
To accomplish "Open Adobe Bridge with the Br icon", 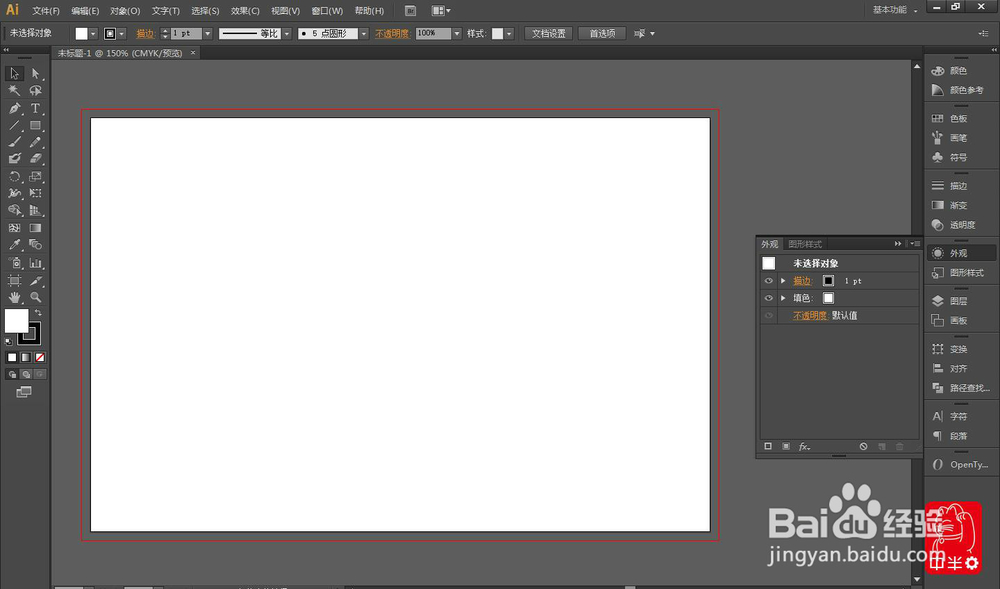I will (x=411, y=10).
